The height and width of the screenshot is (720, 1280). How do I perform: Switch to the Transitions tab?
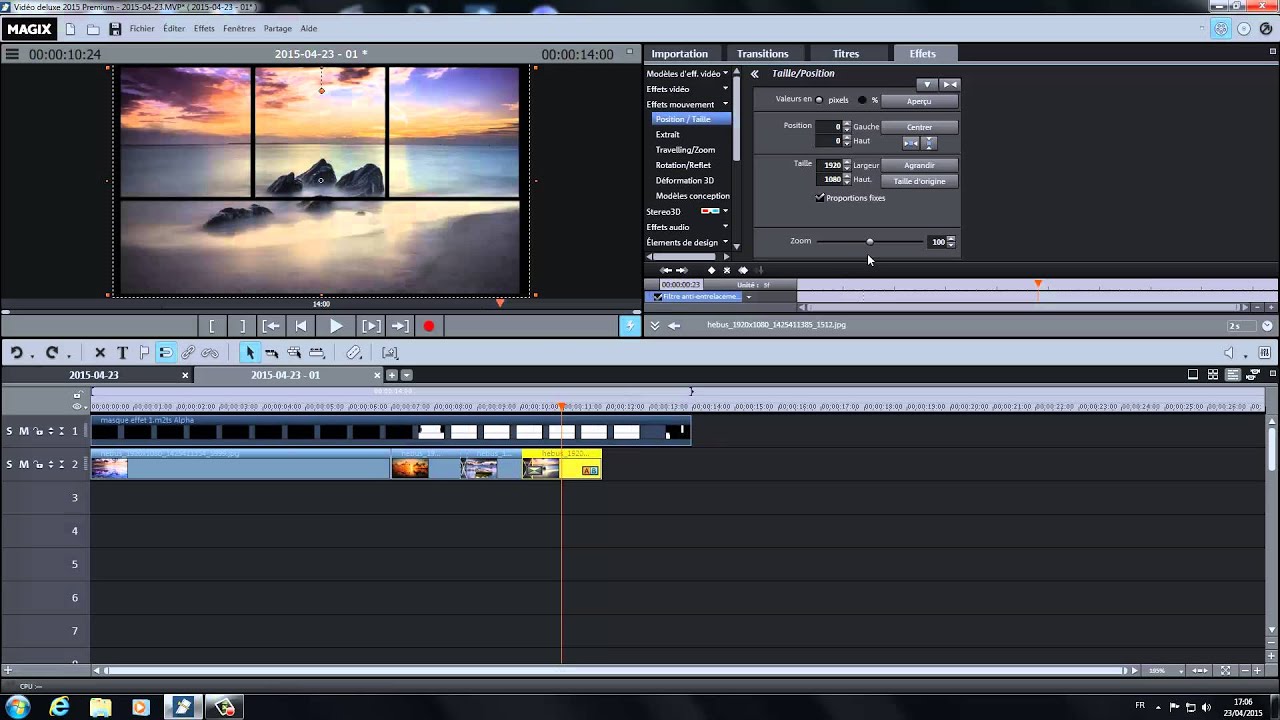[x=763, y=54]
